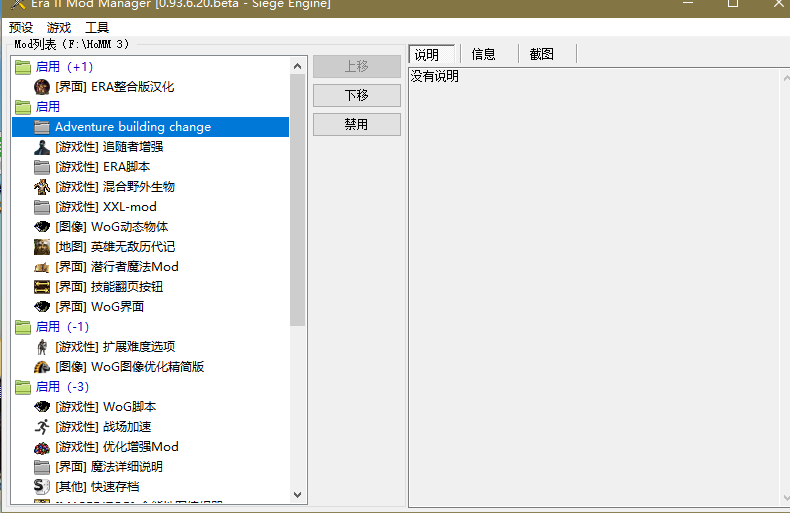The image size is (790, 513).
Task: Click the 追随者增强 mod icon
Action: point(42,147)
